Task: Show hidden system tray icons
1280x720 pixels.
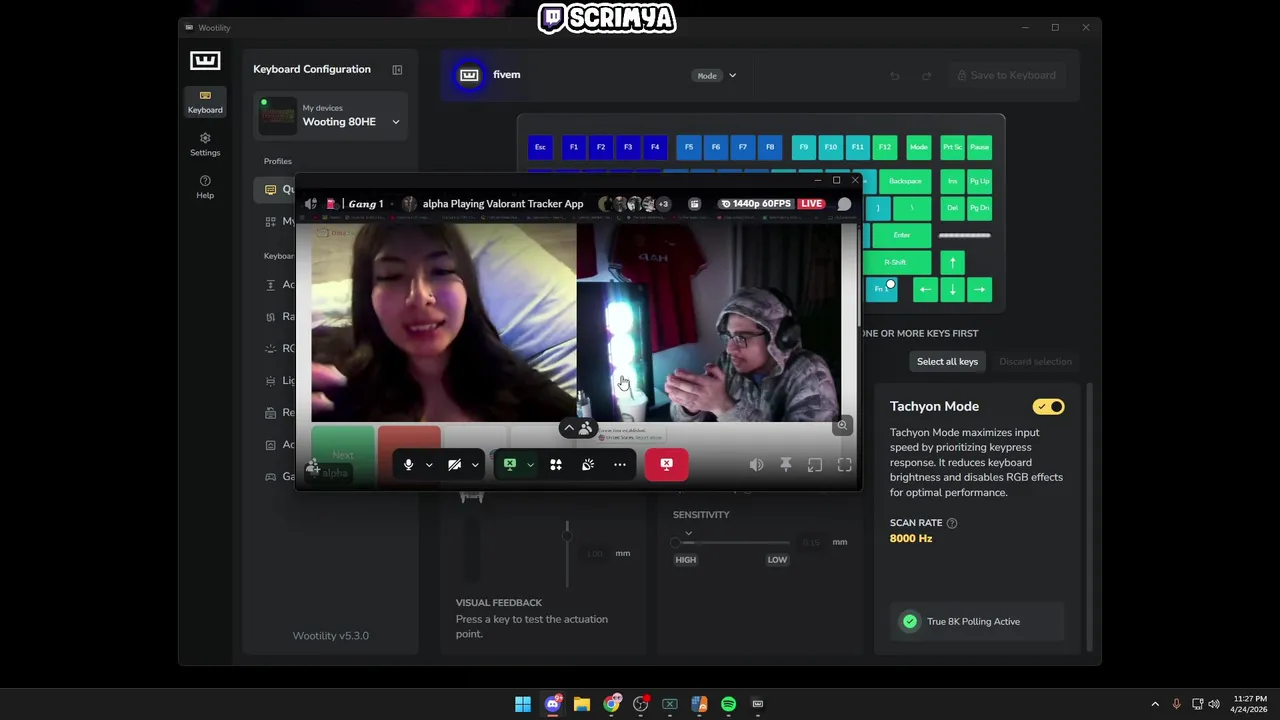Action: tap(1155, 704)
